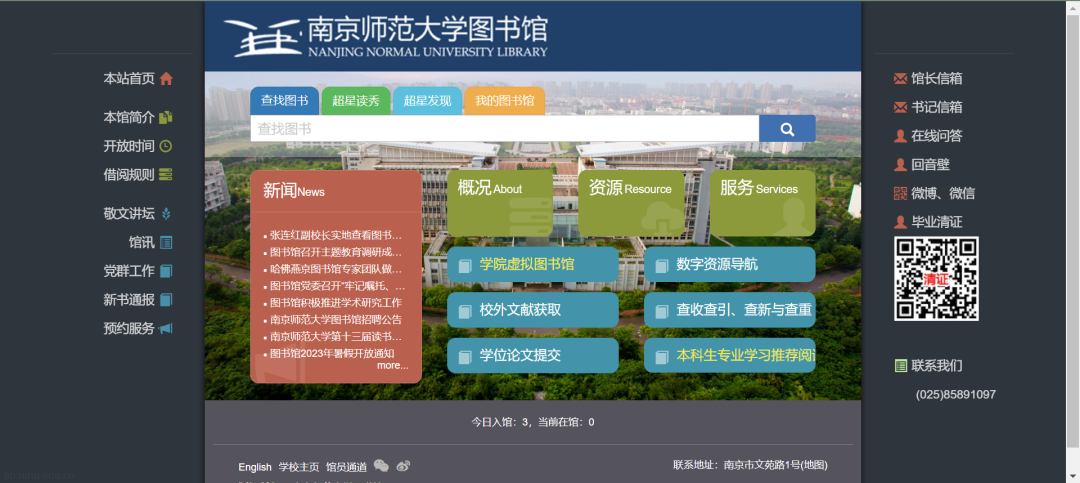Click the scrollbar down arrow

[x=1073, y=476]
